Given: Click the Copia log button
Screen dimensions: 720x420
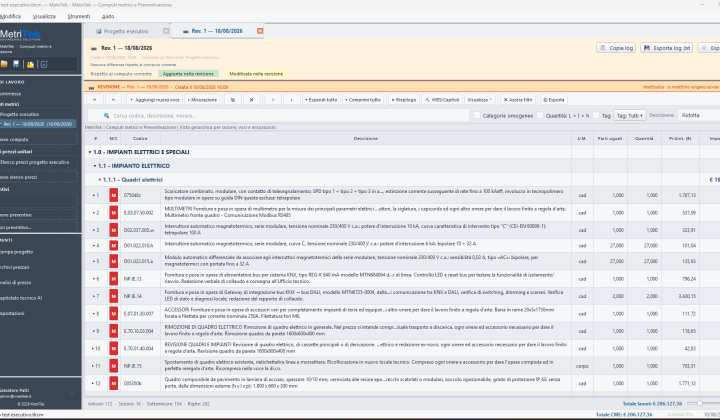Looking at the screenshot, I should [616, 48].
